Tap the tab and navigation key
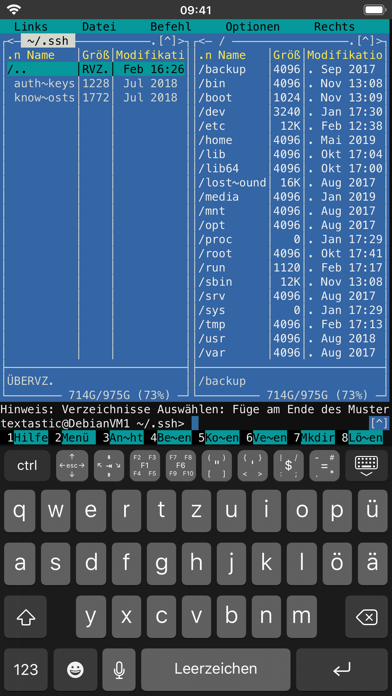This screenshot has width=392, height=696. point(109,466)
